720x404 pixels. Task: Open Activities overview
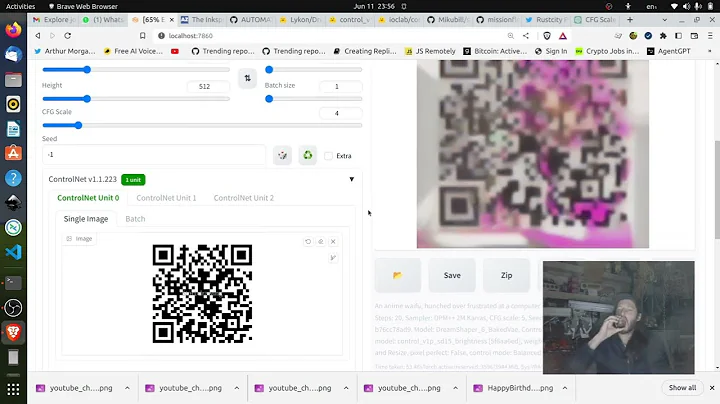coord(20,6)
